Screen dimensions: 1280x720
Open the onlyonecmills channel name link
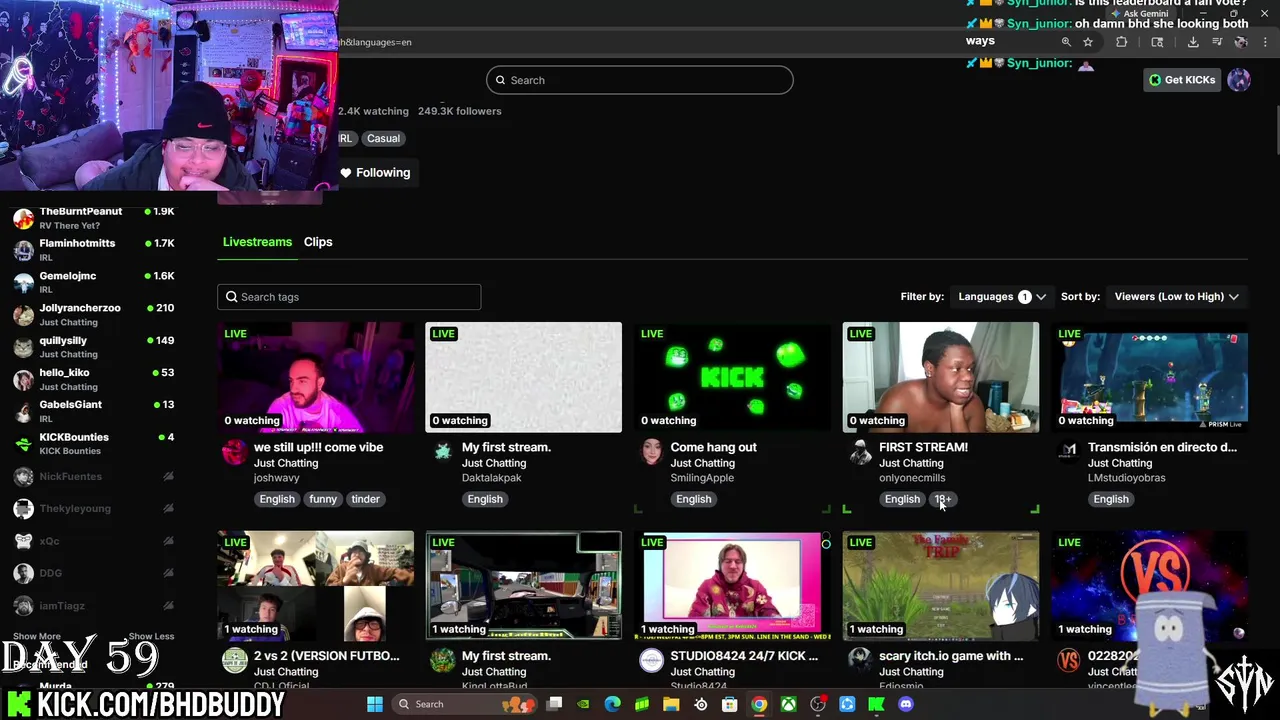911,478
